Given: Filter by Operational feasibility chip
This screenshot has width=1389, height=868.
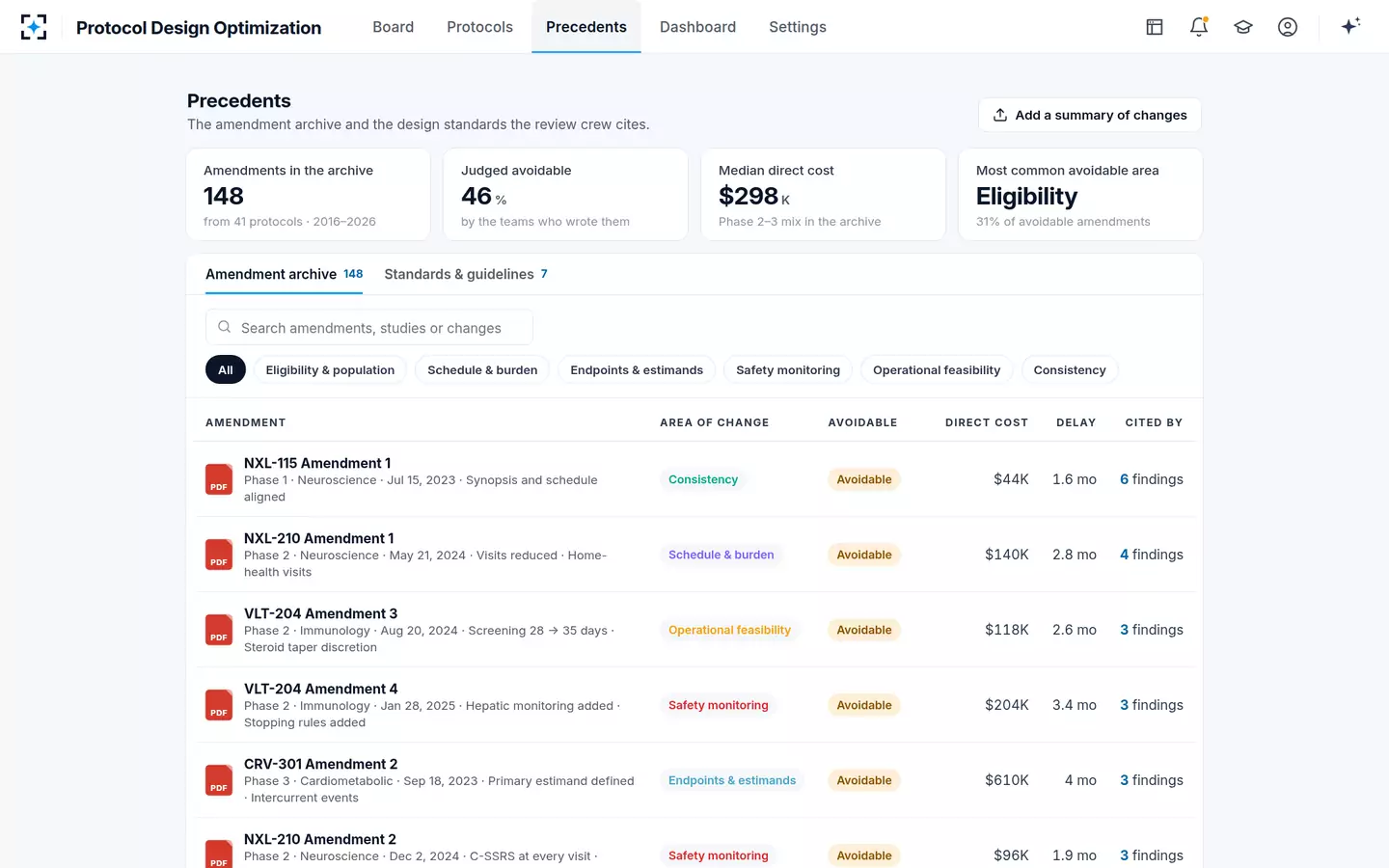Looking at the screenshot, I should pyautogui.click(x=937, y=369).
